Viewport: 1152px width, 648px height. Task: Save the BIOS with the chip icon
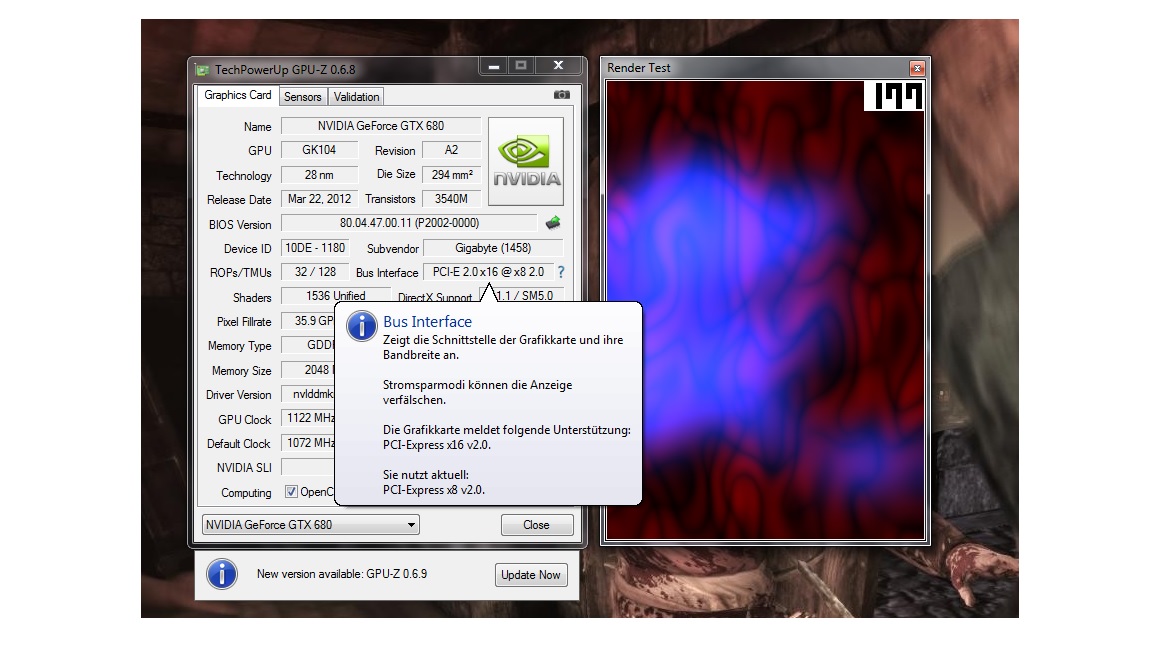click(553, 223)
